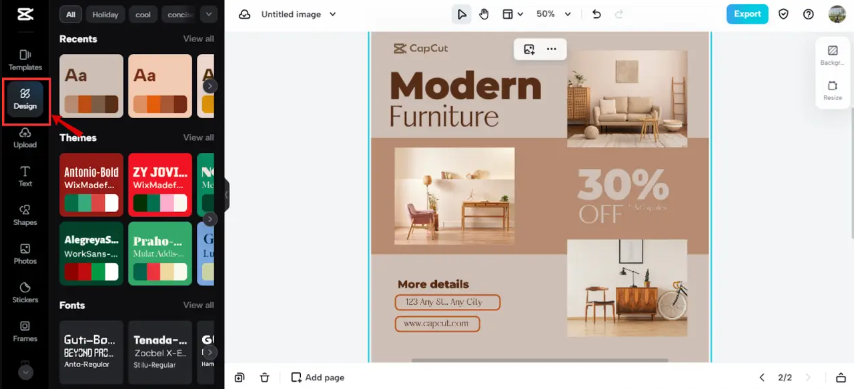
Task: Apply the Antonio-Bold theme
Action: (92, 185)
